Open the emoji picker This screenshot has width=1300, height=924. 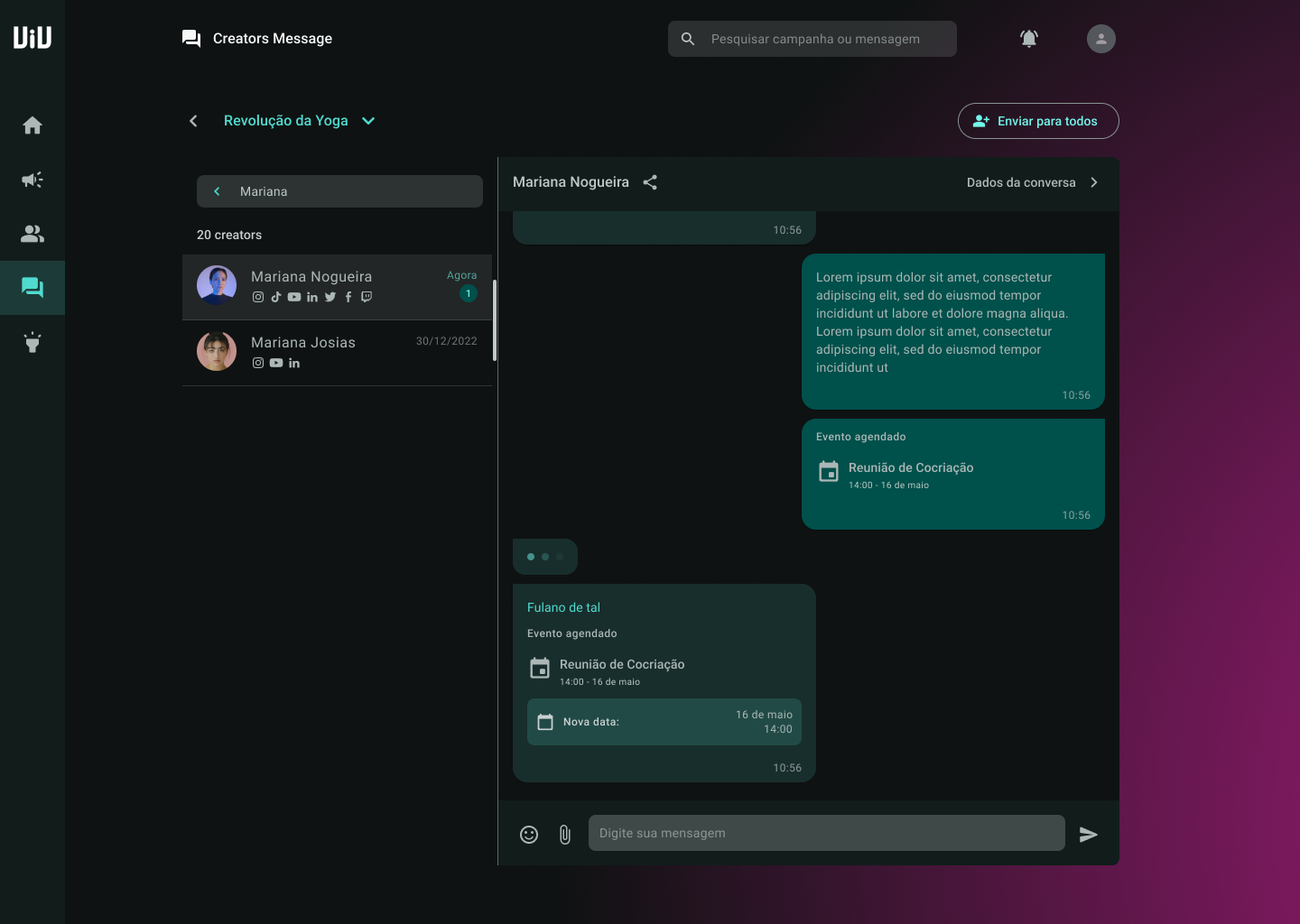click(529, 835)
